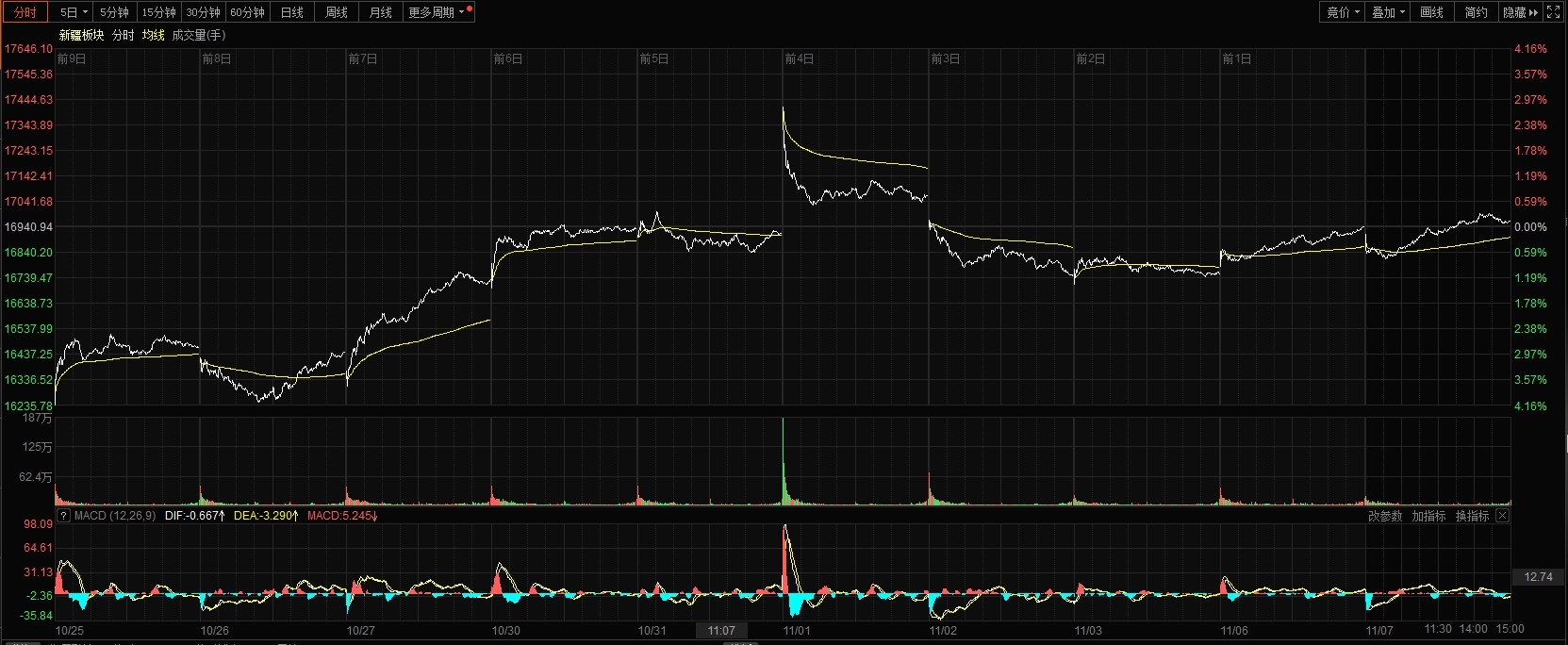Select the 日线 daily chart tab
This screenshot has height=645, width=1568.
coord(292,12)
